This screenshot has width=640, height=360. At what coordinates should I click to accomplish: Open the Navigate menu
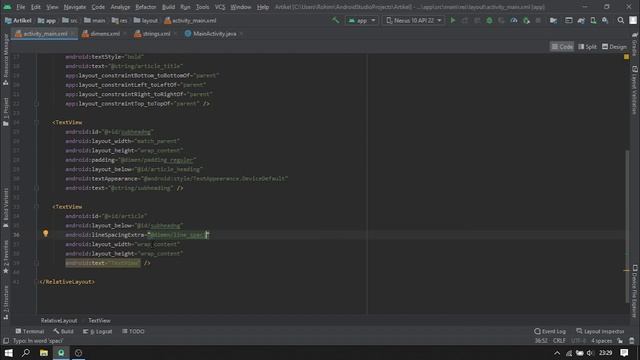75,7
